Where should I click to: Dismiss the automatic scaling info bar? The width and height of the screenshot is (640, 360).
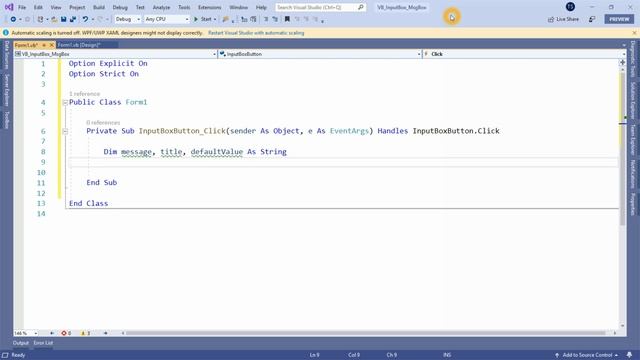click(x=634, y=33)
